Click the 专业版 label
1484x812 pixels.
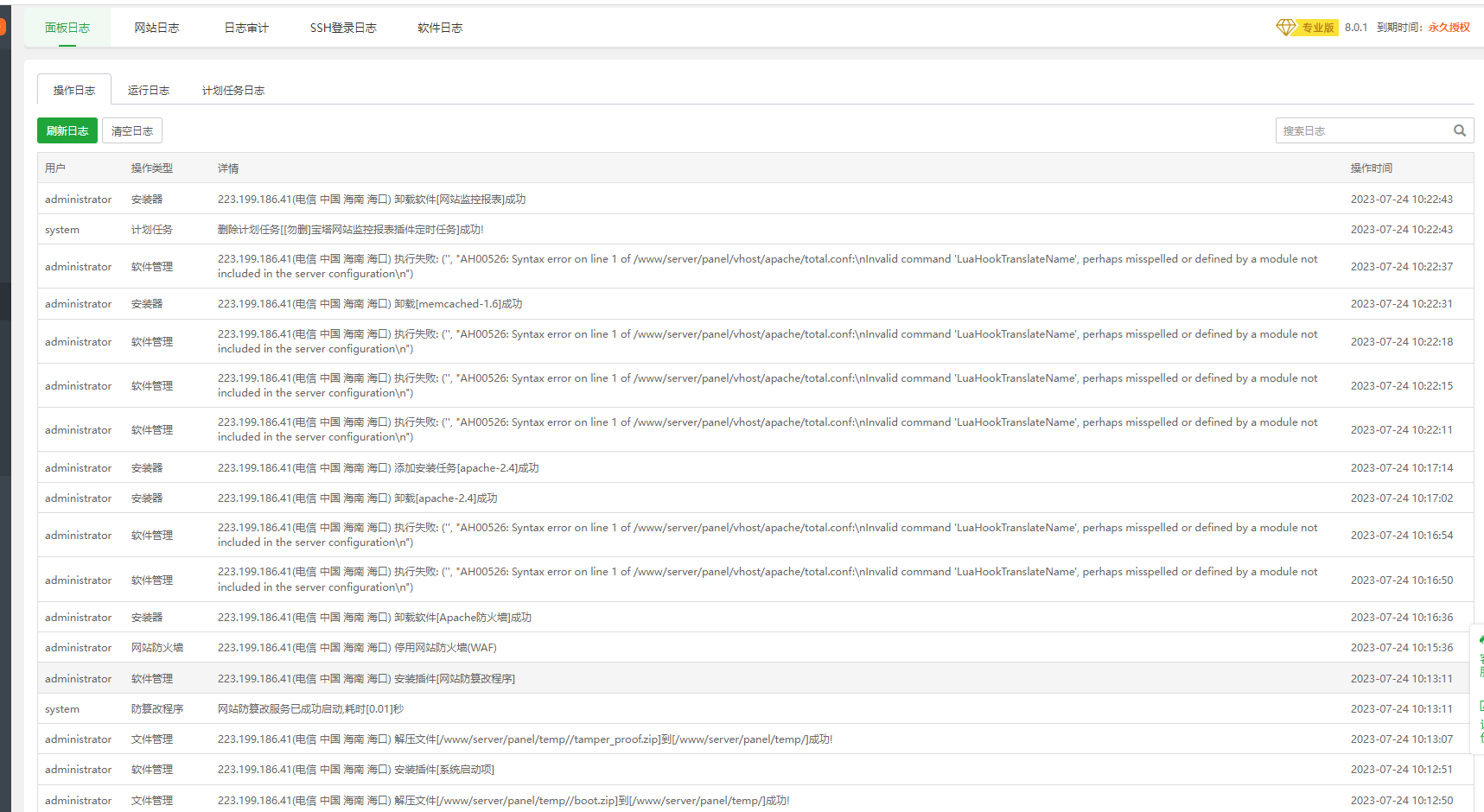pyautogui.click(x=1318, y=28)
